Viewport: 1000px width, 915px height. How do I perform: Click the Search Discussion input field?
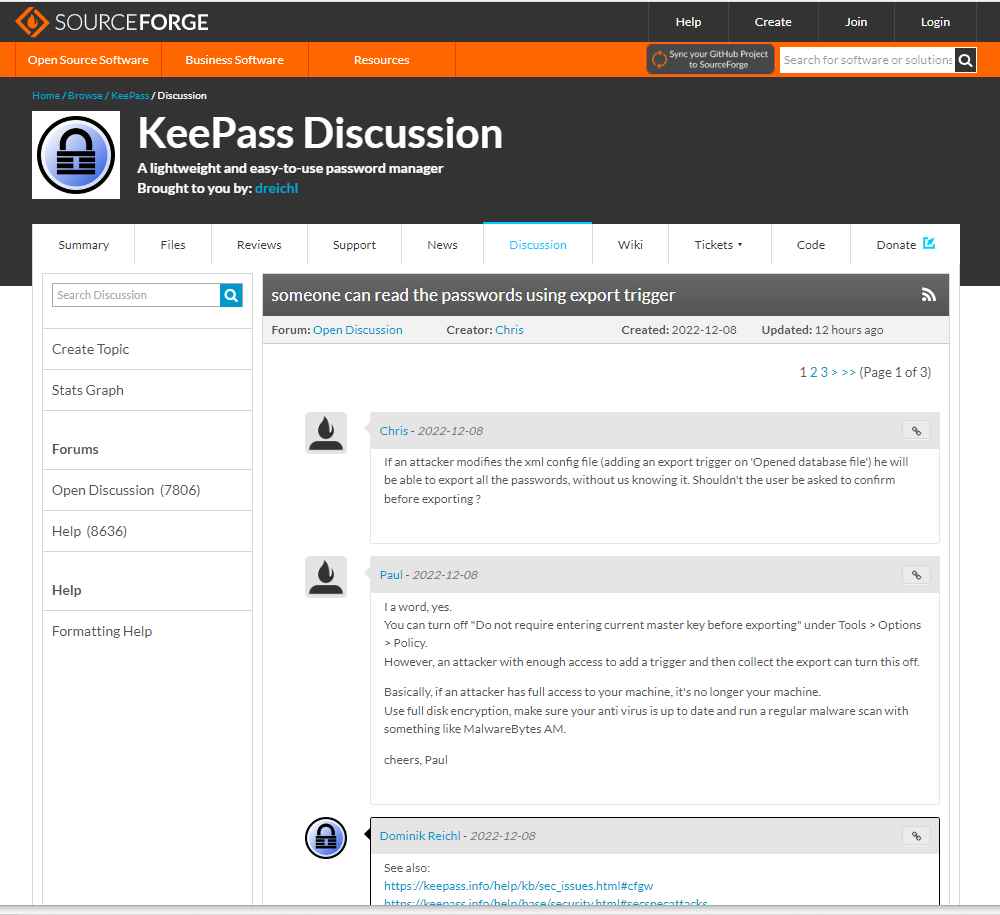click(136, 295)
